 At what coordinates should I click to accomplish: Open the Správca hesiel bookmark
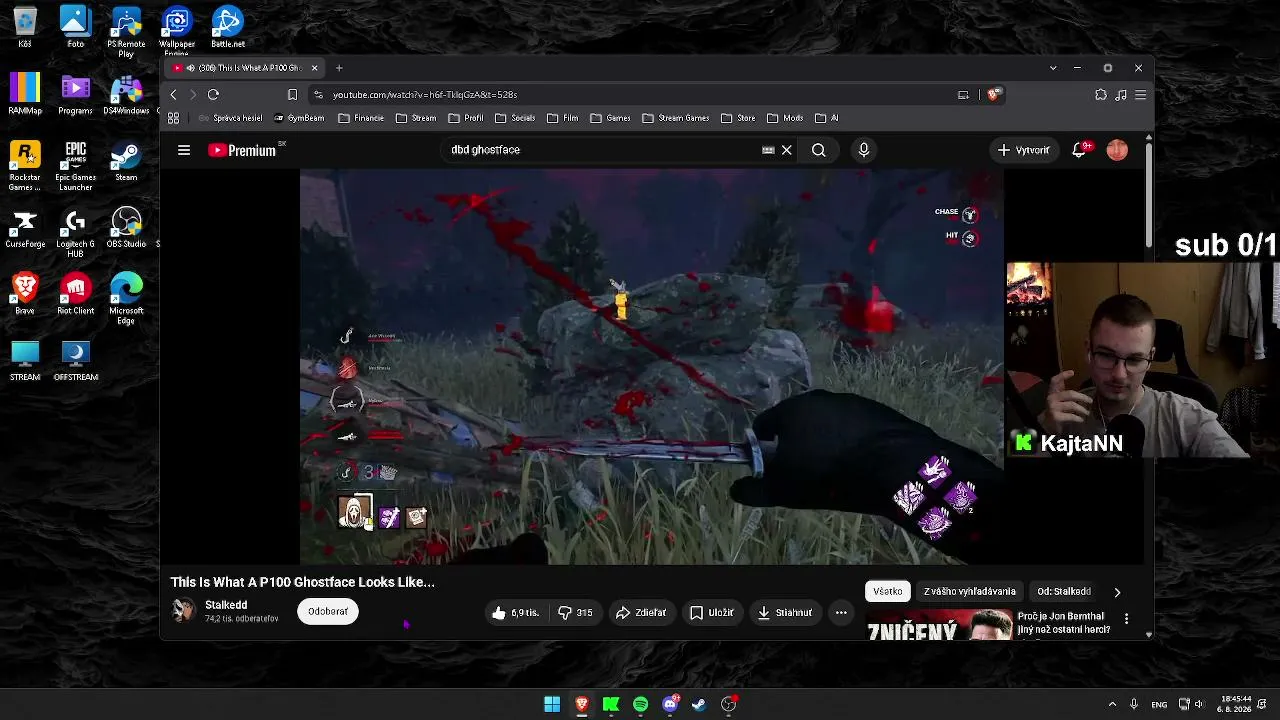(x=230, y=118)
